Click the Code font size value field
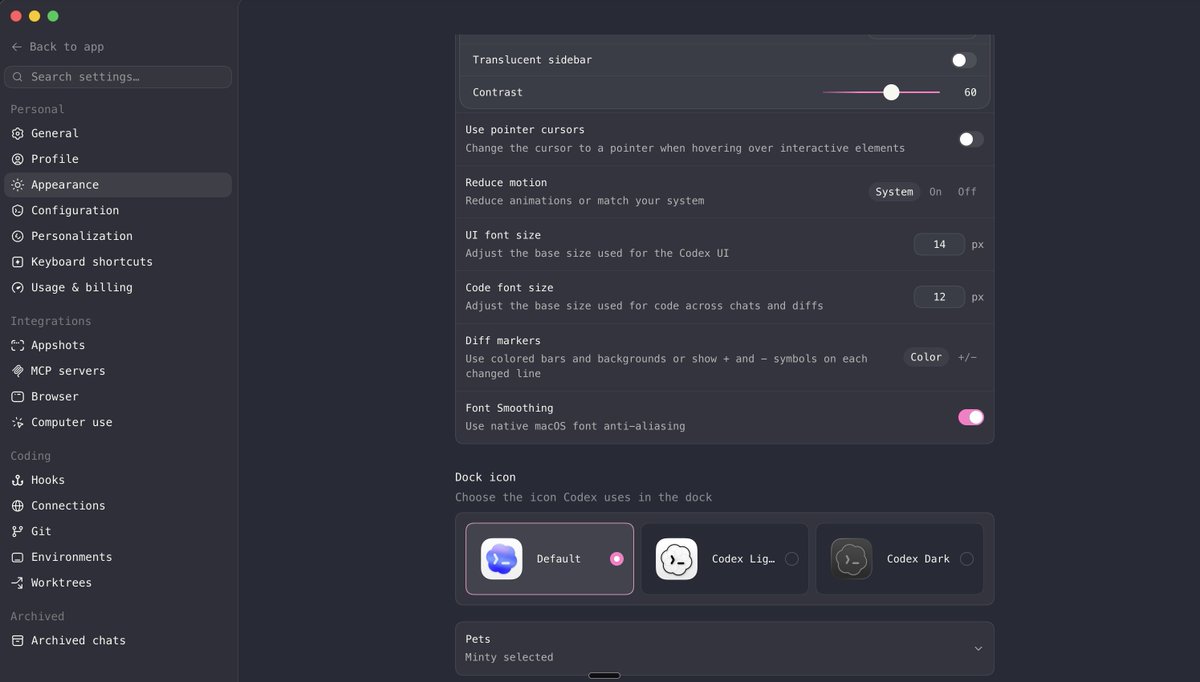The height and width of the screenshot is (682, 1200). [x=939, y=297]
